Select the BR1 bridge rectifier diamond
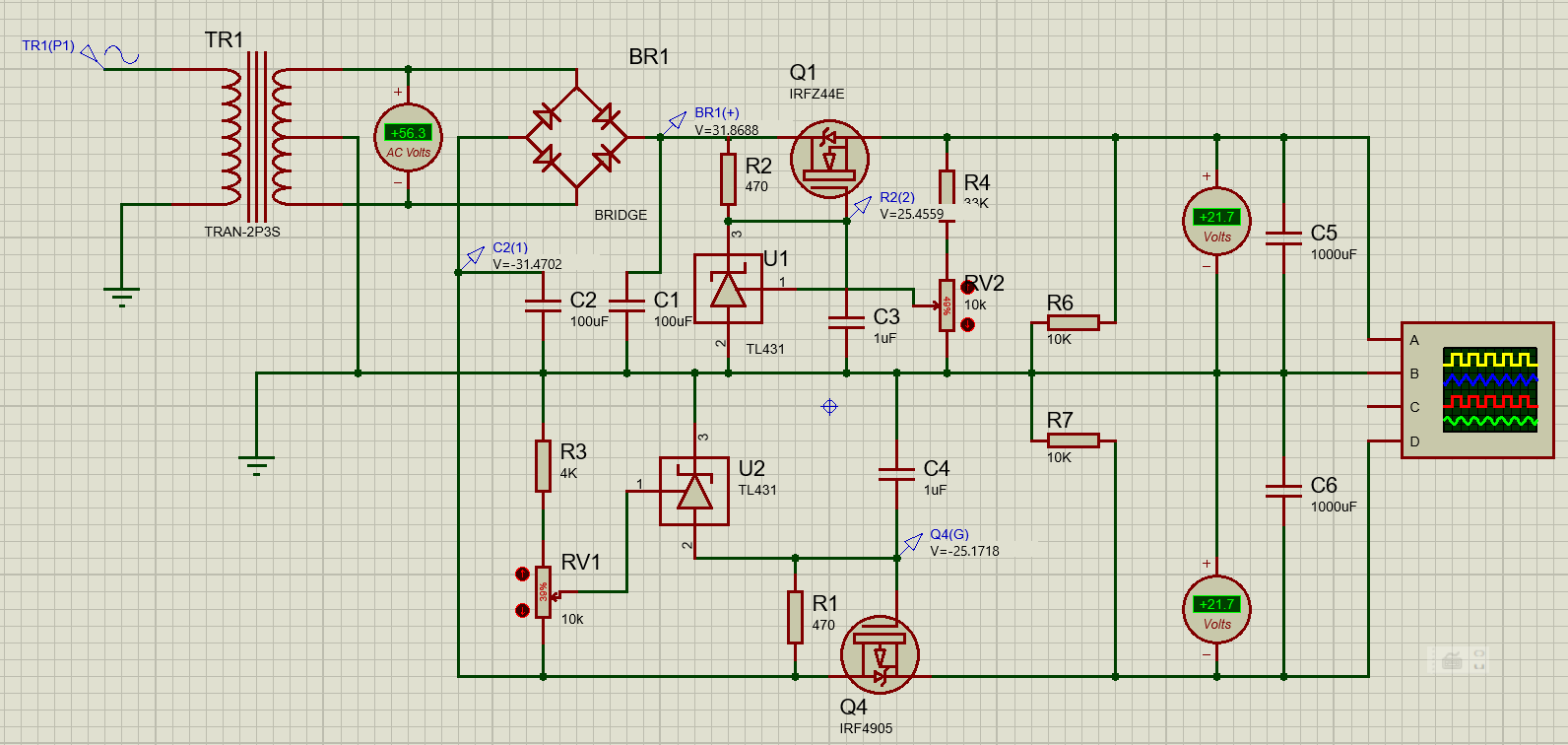 [x=576, y=137]
